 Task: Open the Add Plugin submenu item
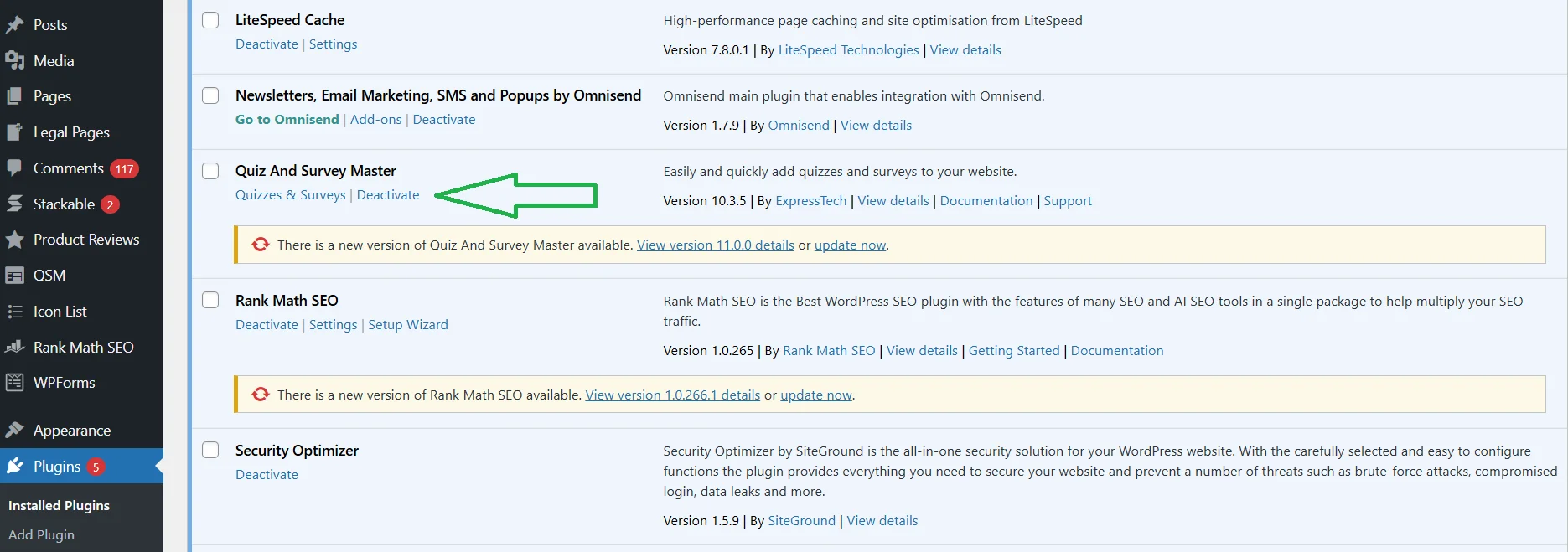click(x=41, y=535)
